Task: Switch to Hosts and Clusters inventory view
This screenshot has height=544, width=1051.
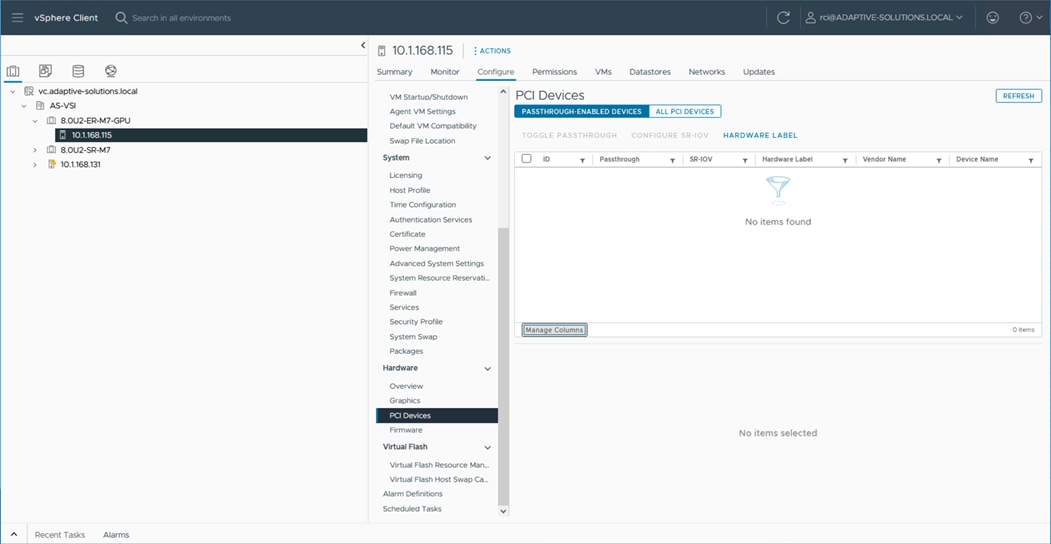Action: tap(13, 71)
